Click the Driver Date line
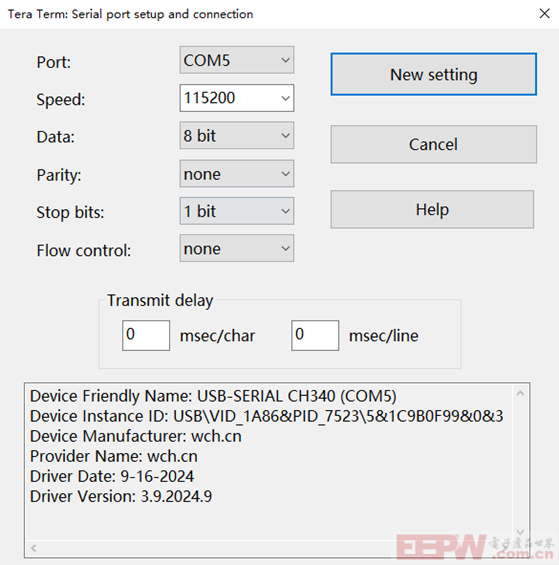This screenshot has width=559, height=565. click(112, 476)
